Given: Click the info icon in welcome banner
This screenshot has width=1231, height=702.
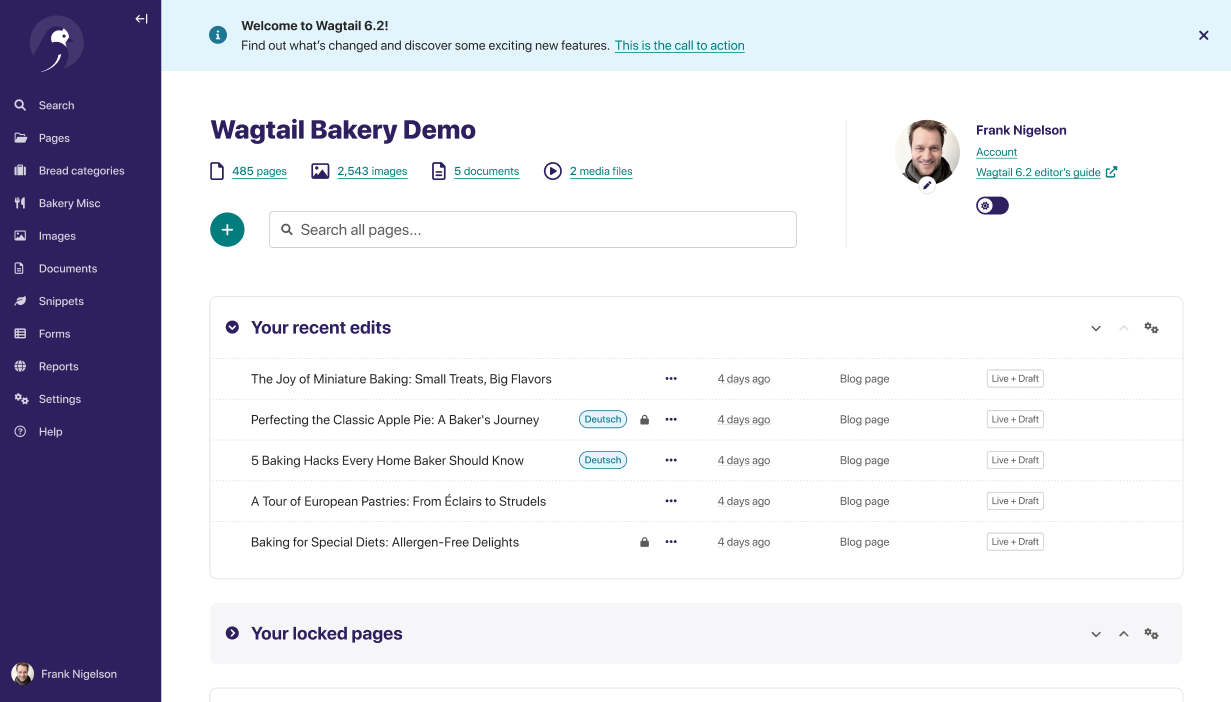Looking at the screenshot, I should point(218,35).
